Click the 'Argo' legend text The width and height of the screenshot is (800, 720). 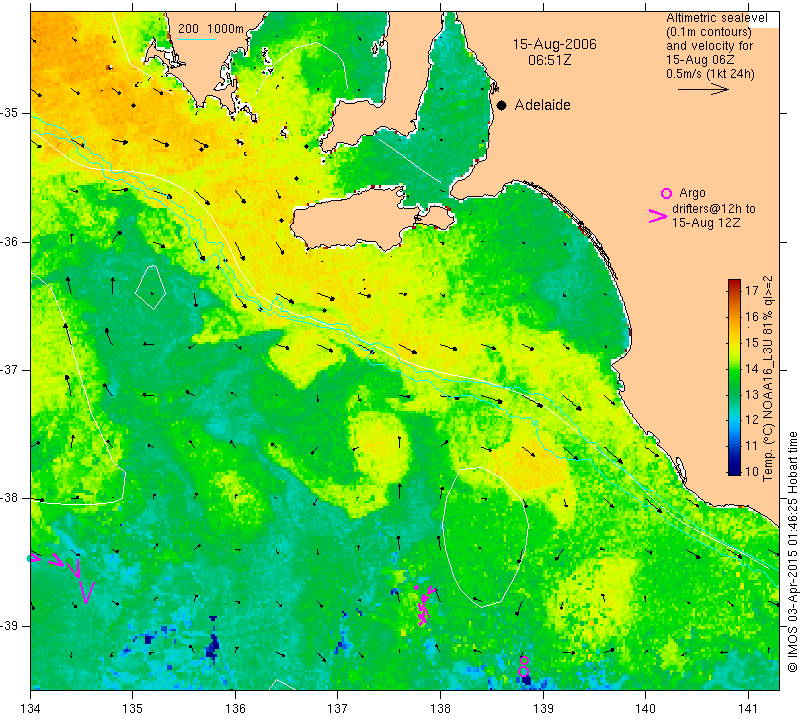(692, 193)
